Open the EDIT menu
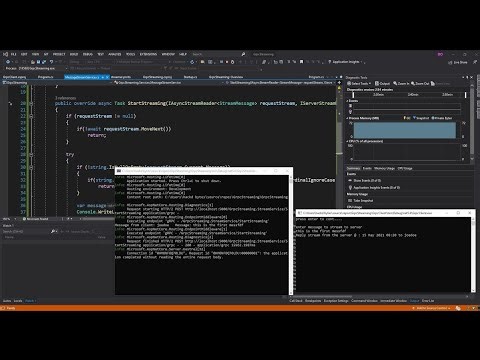 pyautogui.click(x=24, y=54)
